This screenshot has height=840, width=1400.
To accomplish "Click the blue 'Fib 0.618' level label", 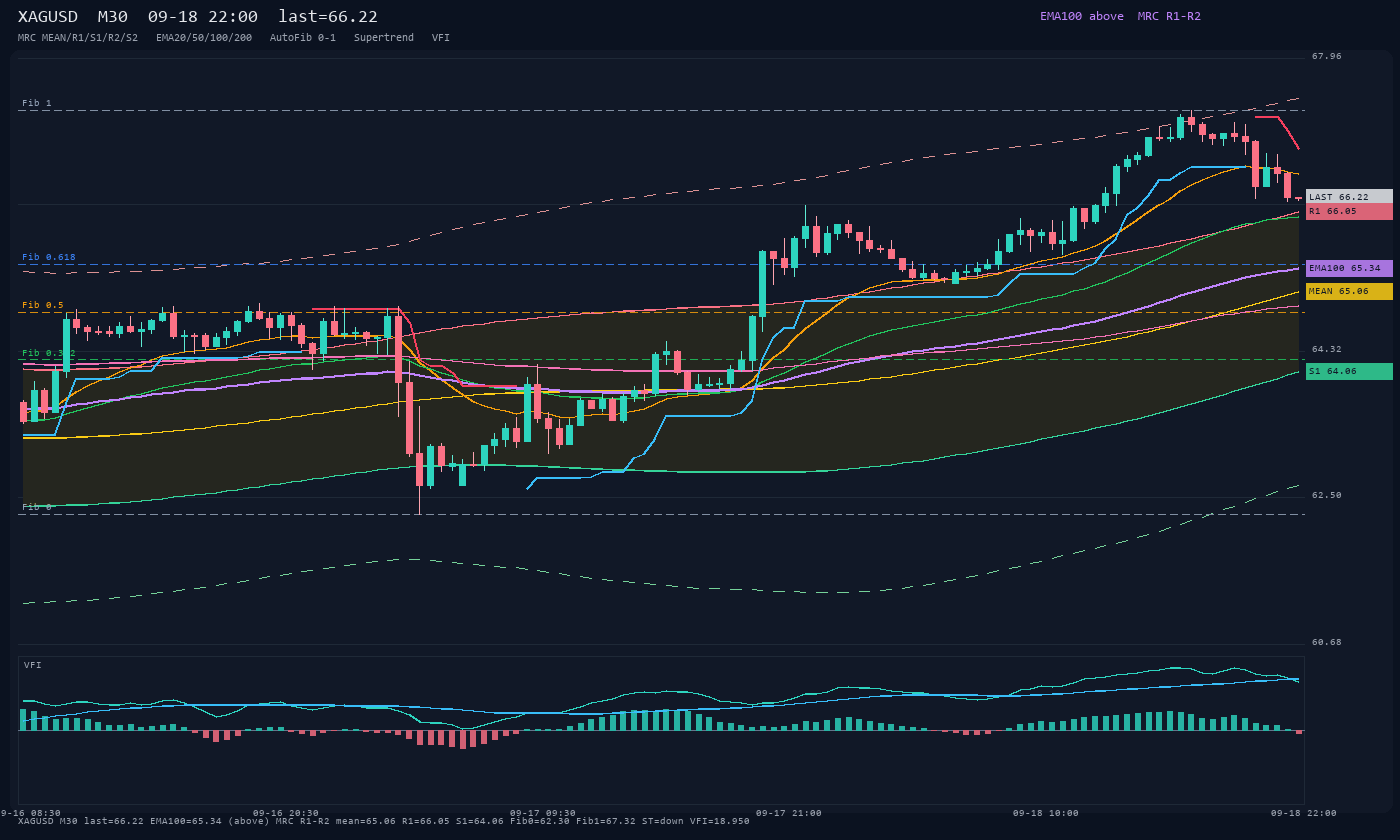I will tap(49, 257).
